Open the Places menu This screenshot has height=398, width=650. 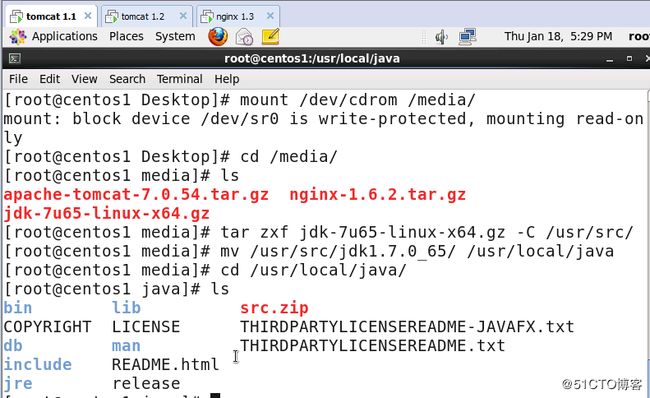tap(126, 36)
